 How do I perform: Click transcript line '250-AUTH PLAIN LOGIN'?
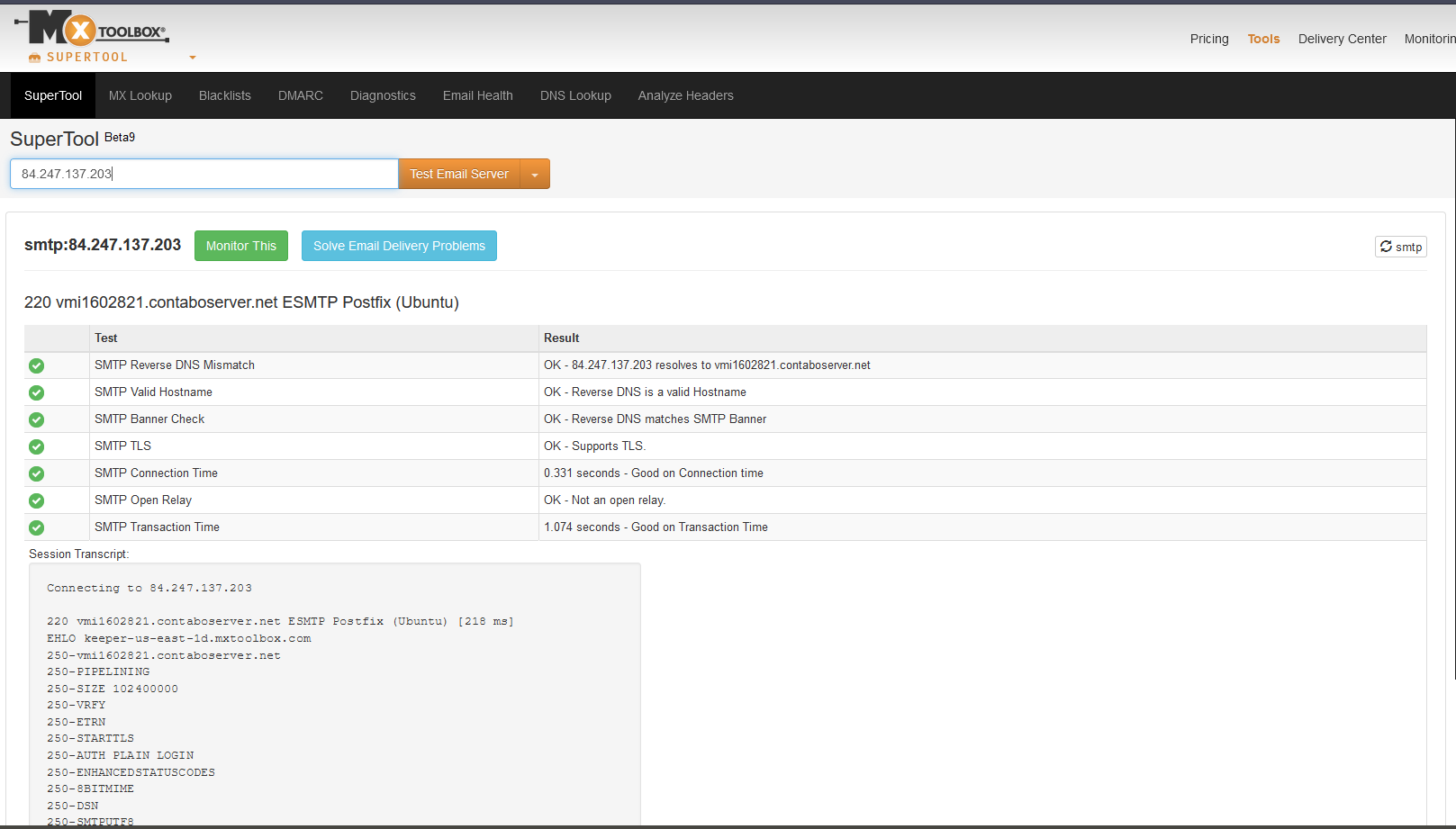pos(121,756)
